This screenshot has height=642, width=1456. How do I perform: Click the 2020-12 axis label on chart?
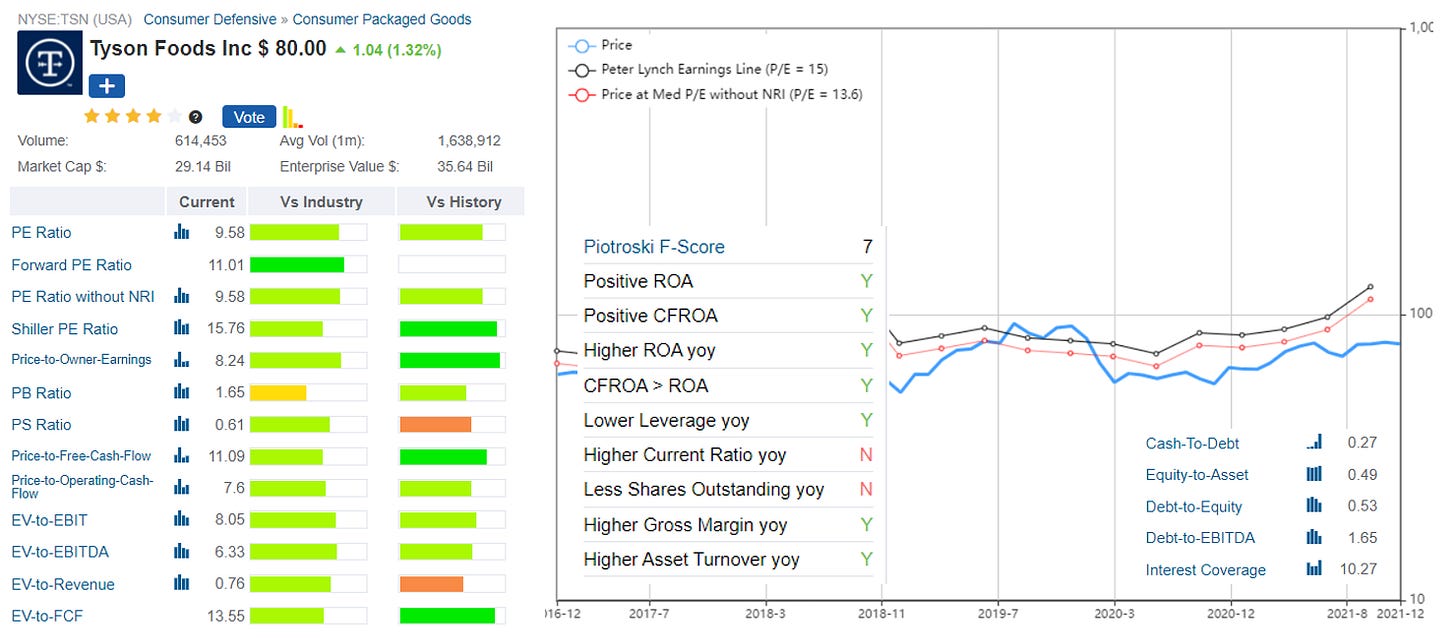coord(1230,612)
